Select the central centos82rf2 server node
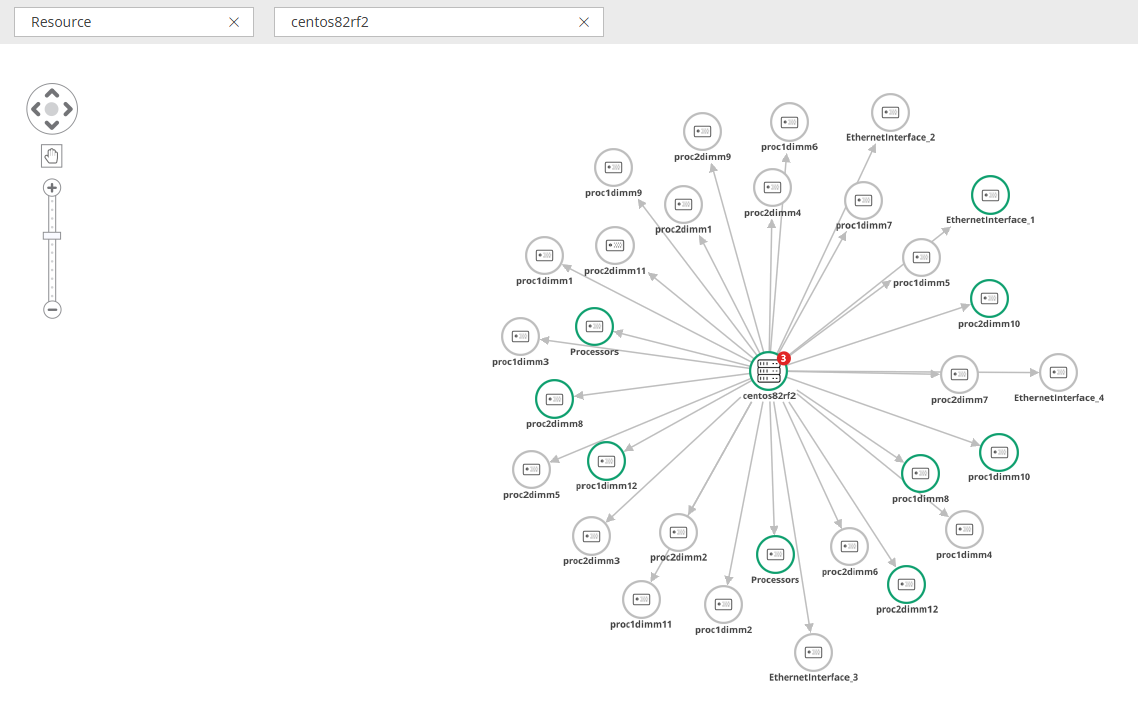 pos(769,371)
